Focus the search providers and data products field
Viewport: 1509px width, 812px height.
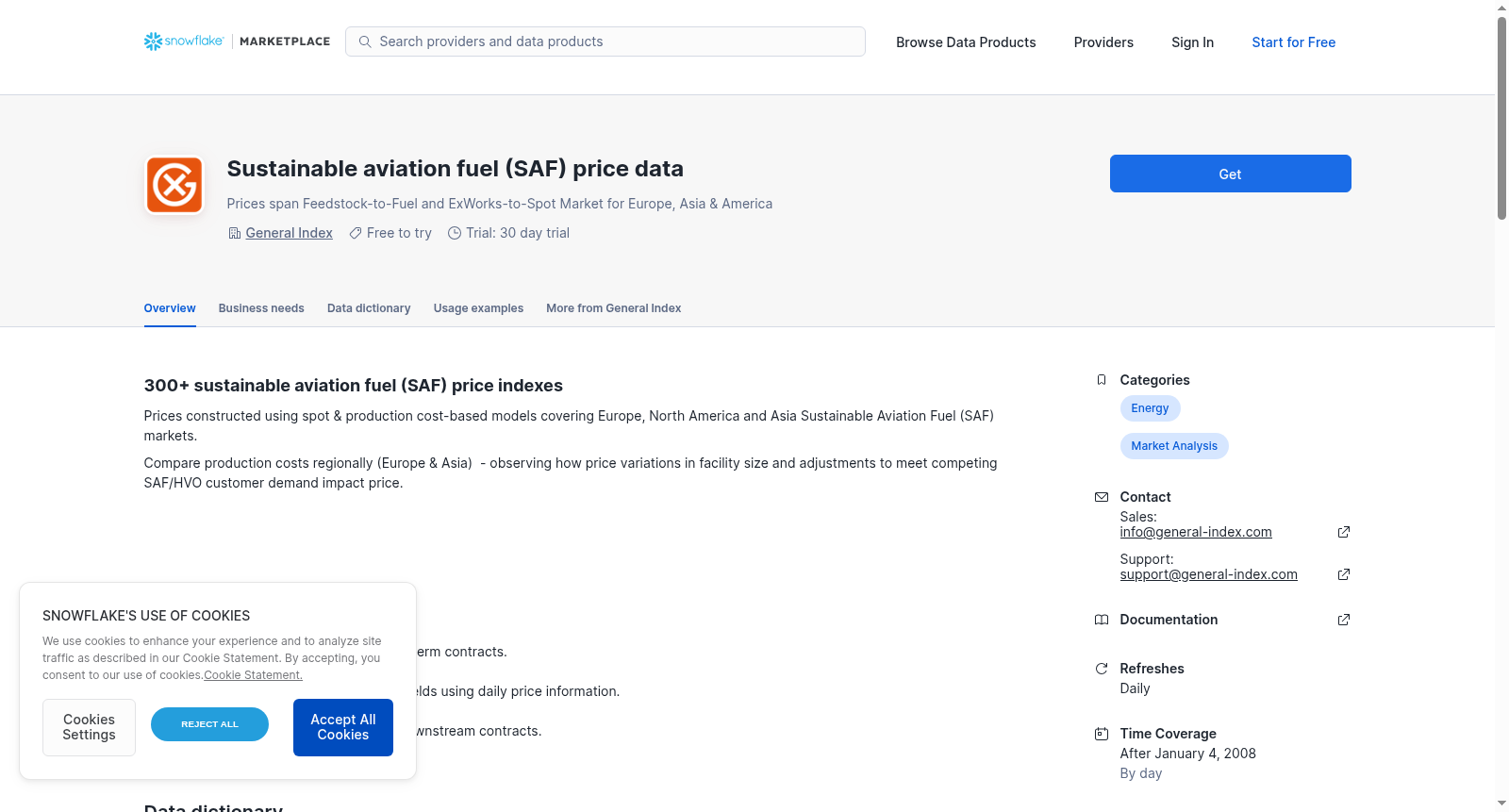point(605,41)
